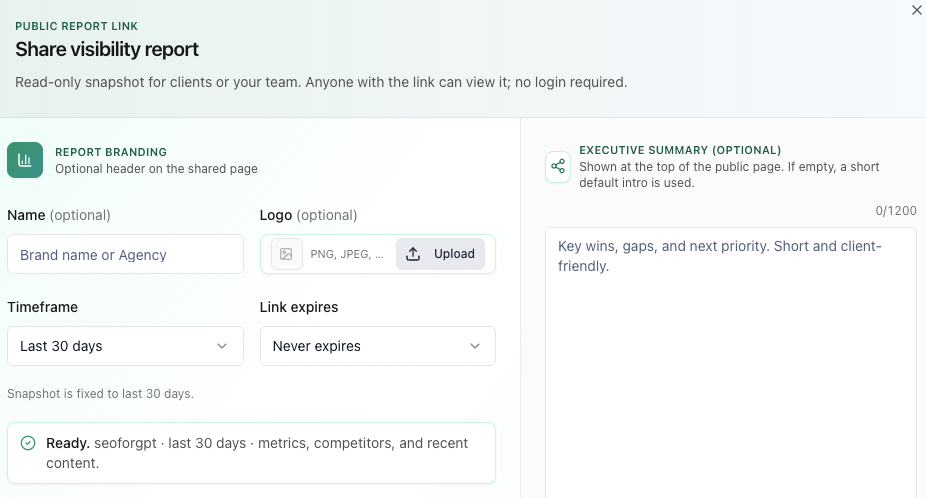Image resolution: width=926 pixels, height=498 pixels.
Task: Select the Ready status banner text
Action: pyautogui.click(x=257, y=453)
